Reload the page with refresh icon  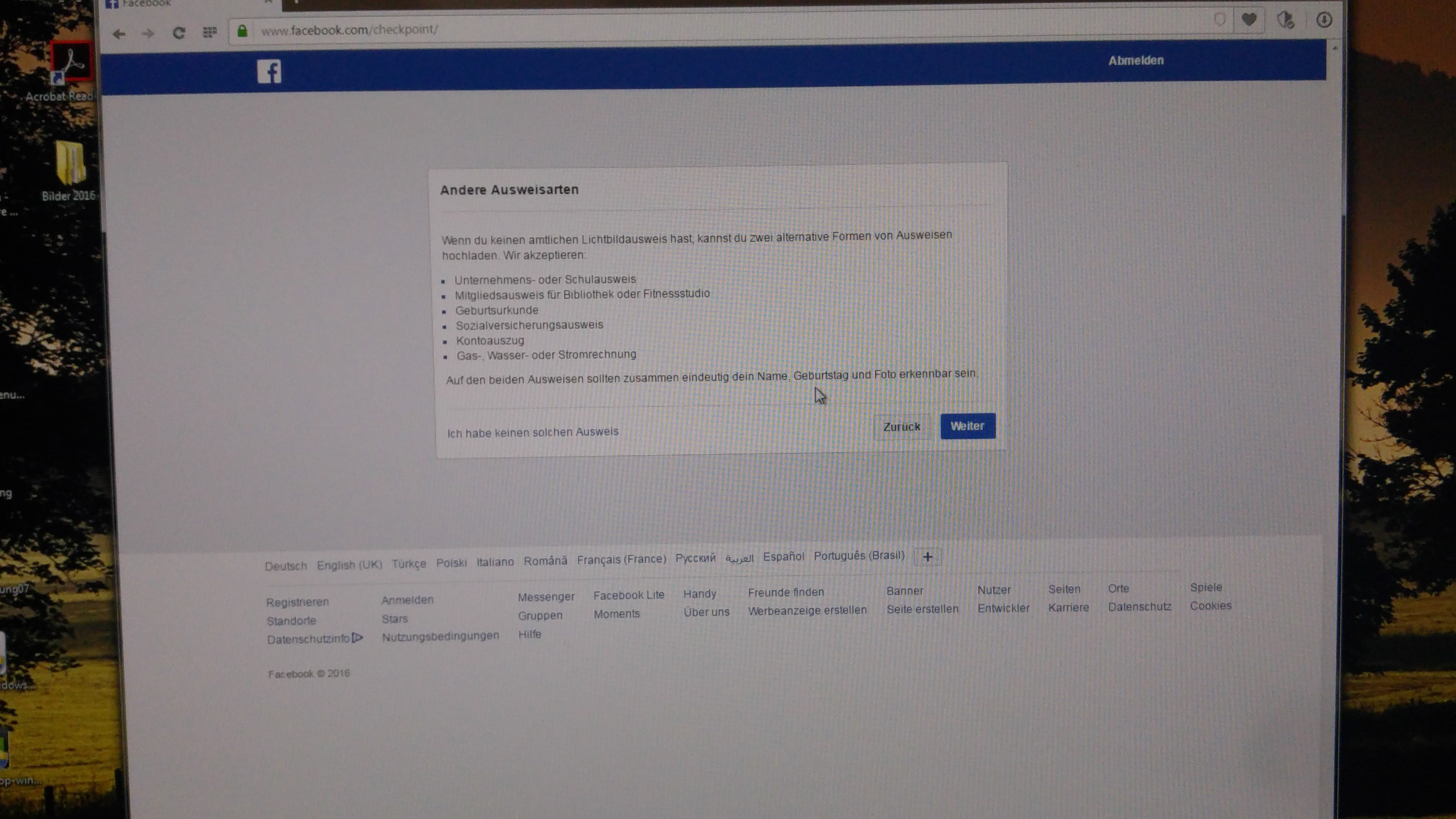pyautogui.click(x=179, y=33)
